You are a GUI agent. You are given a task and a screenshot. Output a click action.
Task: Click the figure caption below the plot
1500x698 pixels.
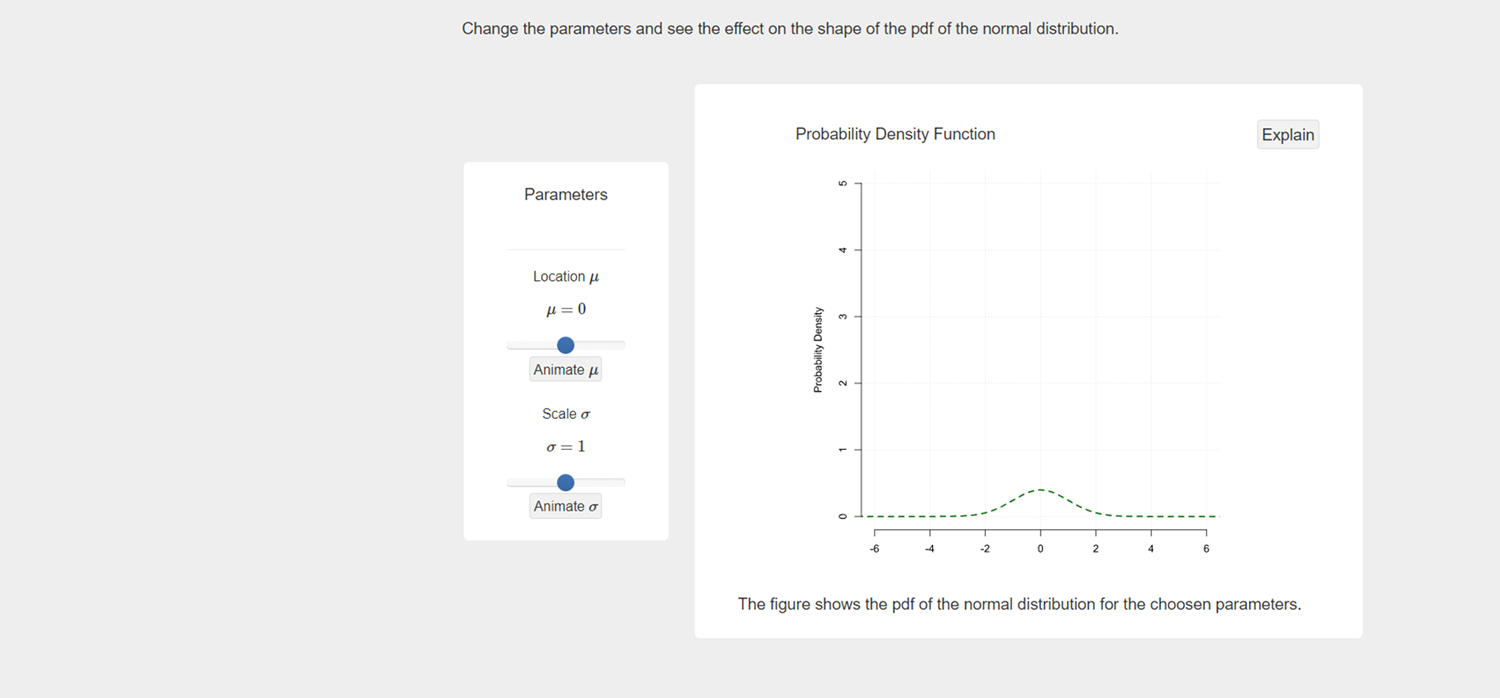pos(1020,604)
